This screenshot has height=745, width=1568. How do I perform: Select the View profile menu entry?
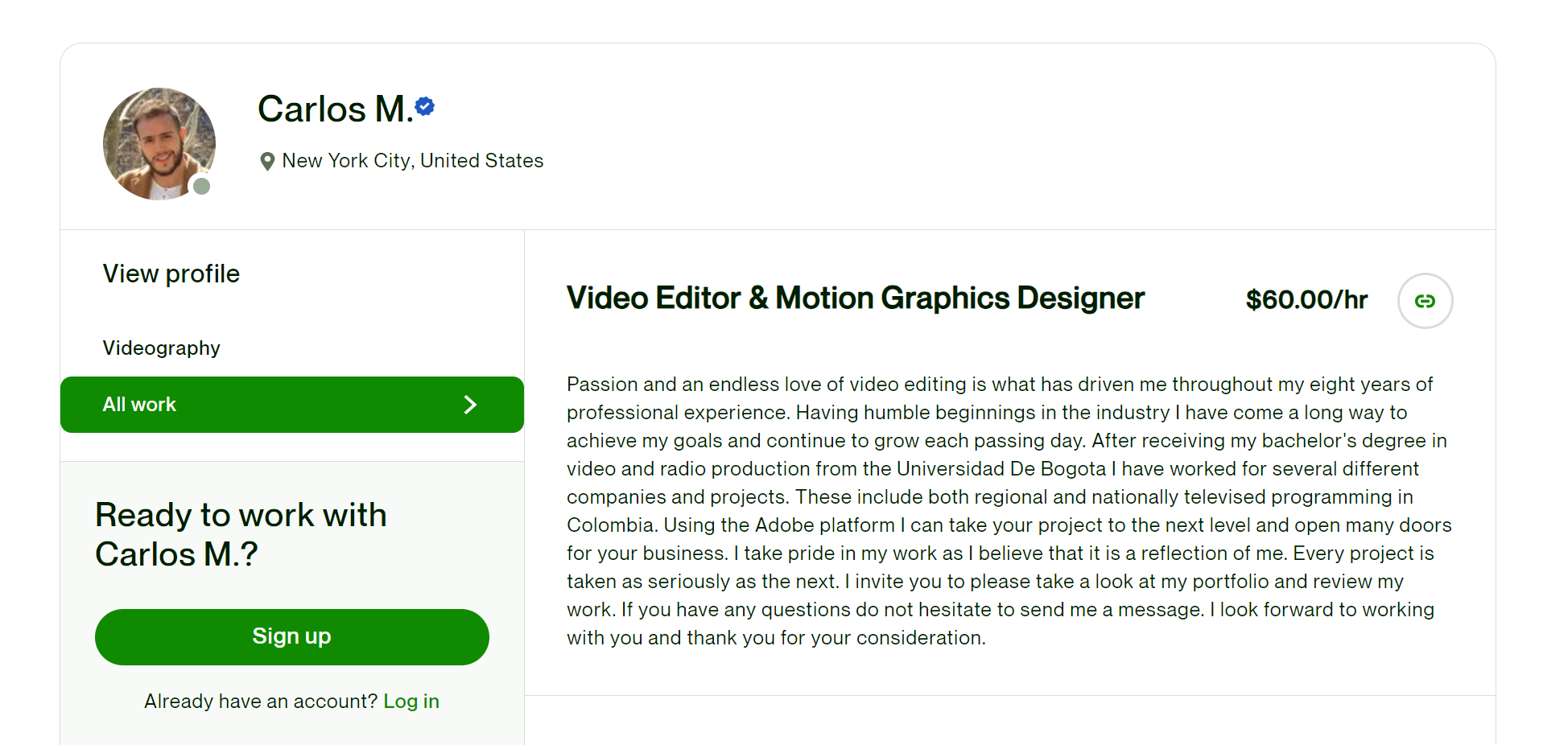171,274
